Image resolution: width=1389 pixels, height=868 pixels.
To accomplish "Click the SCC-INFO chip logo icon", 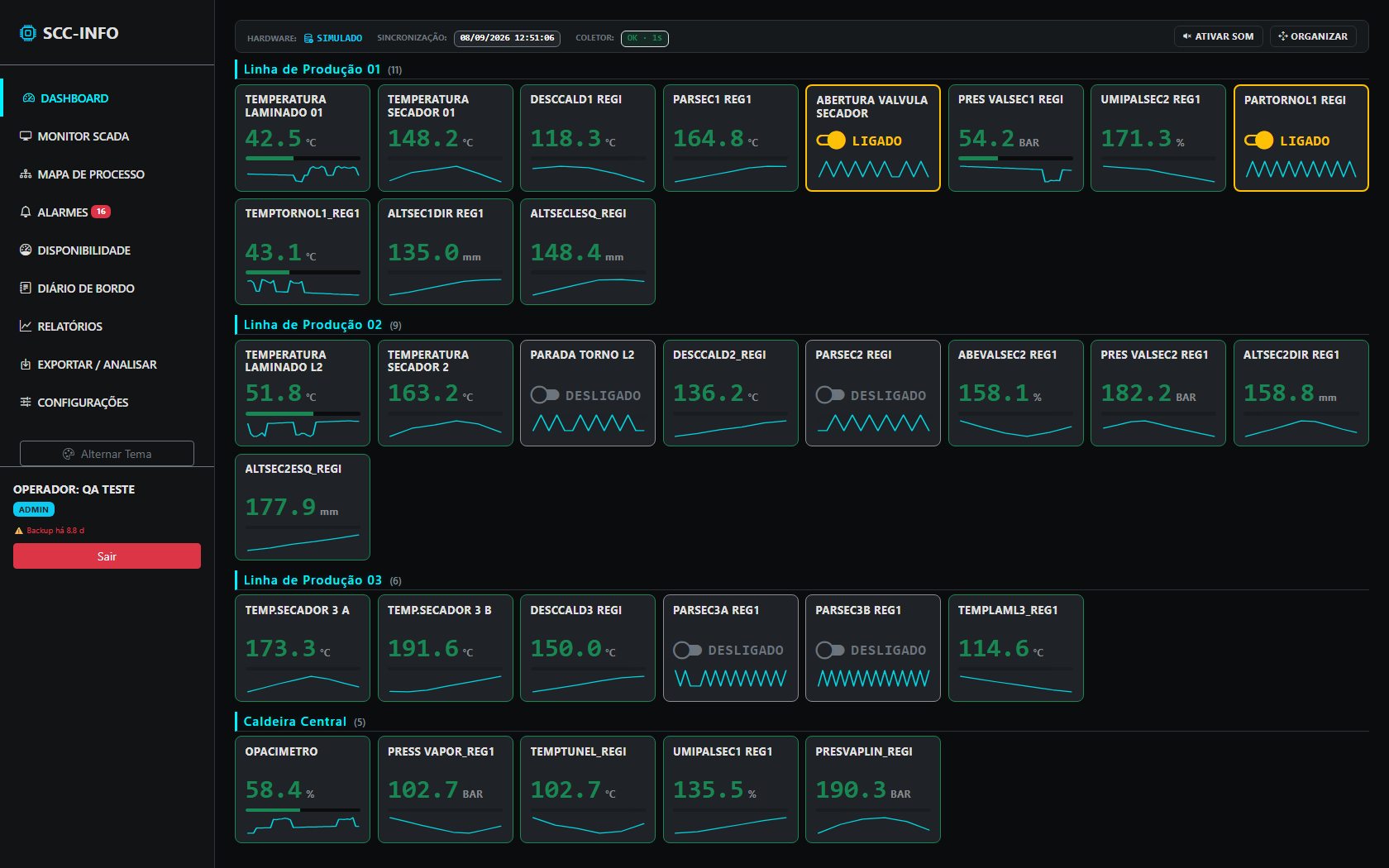I will tap(28, 33).
